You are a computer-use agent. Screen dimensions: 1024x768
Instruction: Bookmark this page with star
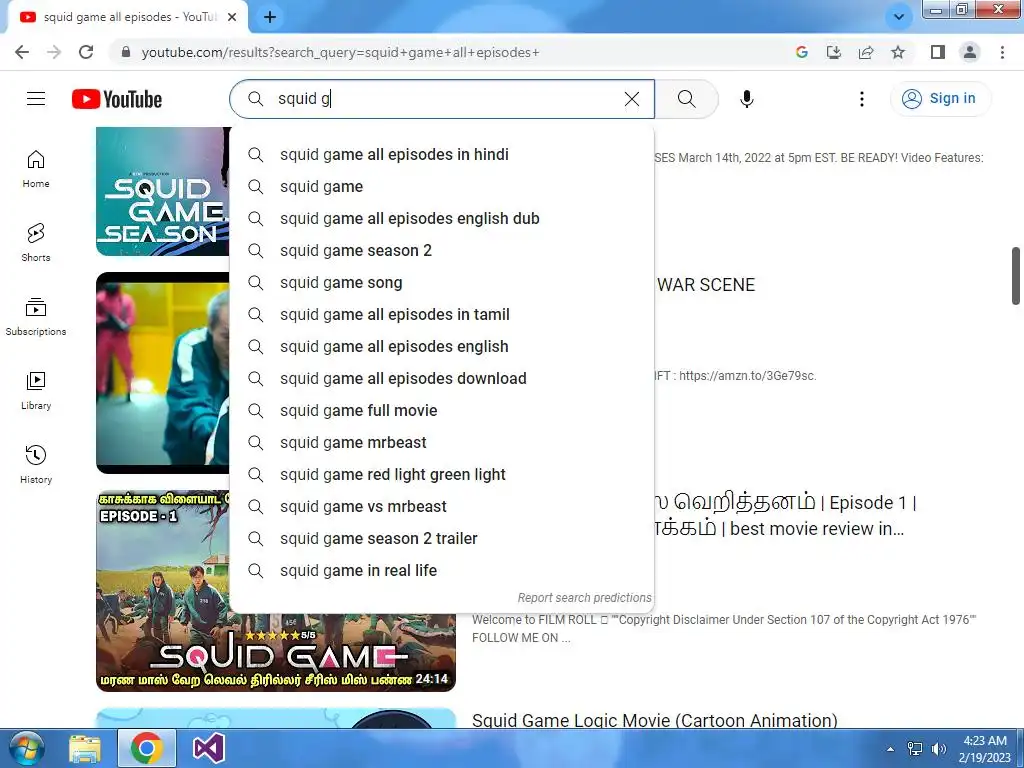tap(898, 52)
